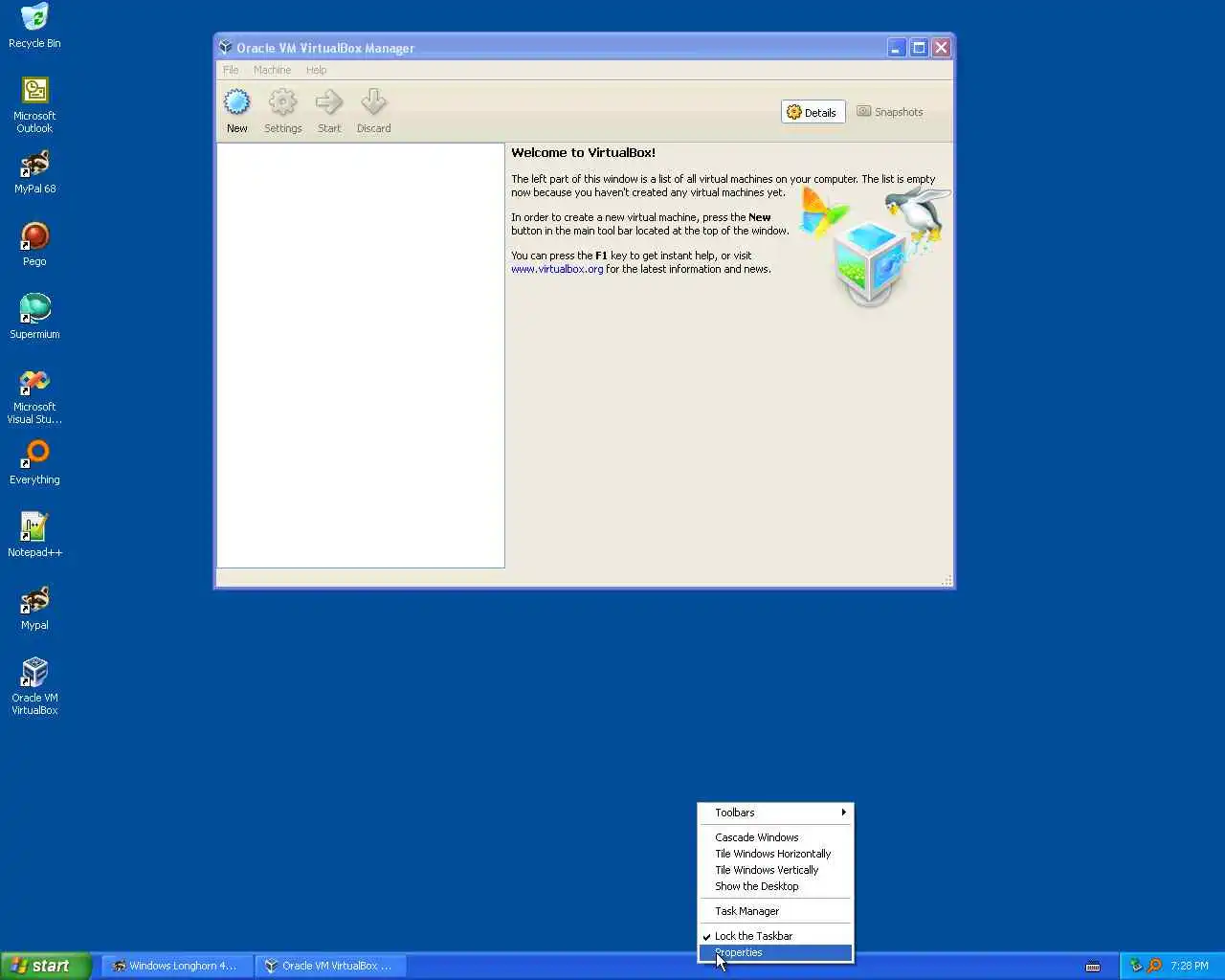1225x980 pixels.
Task: Close the VirtualBox Manager window
Action: click(x=942, y=48)
